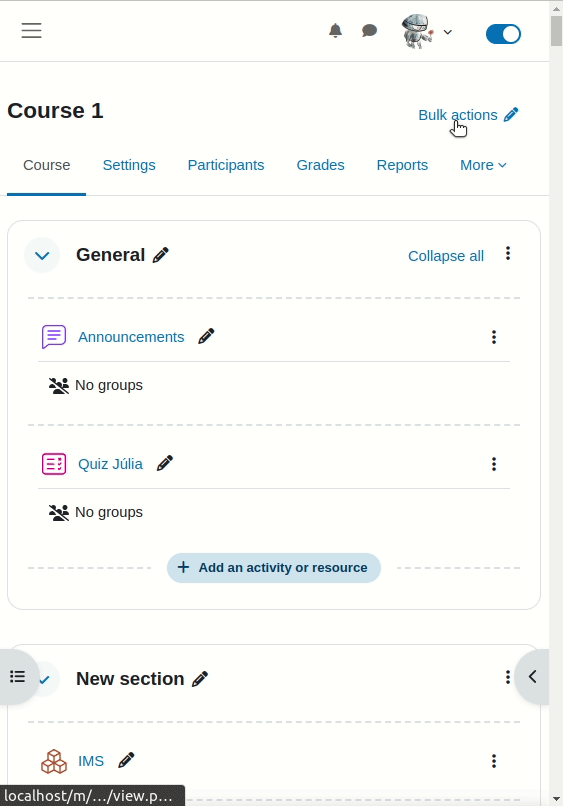The height and width of the screenshot is (806, 563).
Task: Collapse the General section chevron
Action: [42, 255]
